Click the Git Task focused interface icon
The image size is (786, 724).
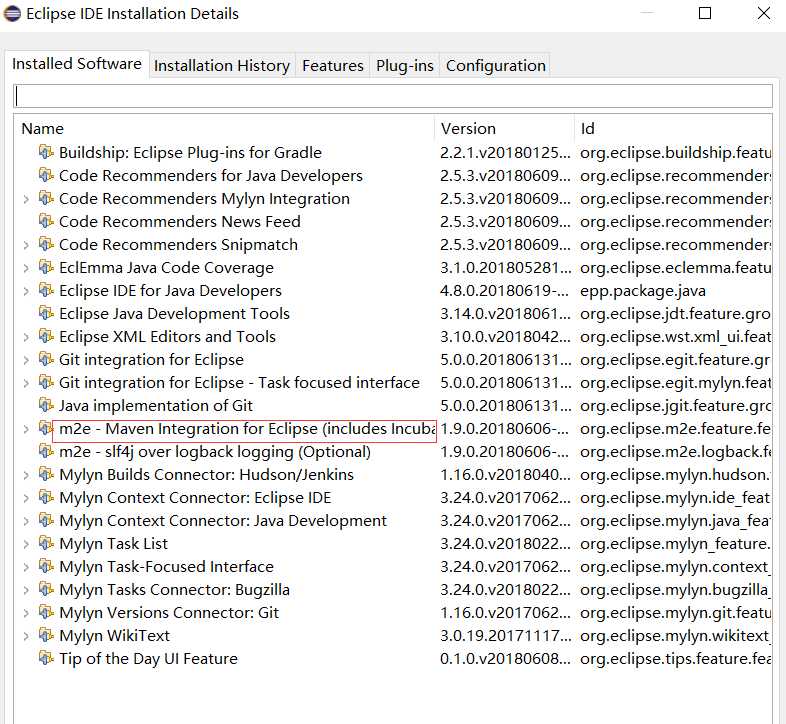[x=46, y=382]
